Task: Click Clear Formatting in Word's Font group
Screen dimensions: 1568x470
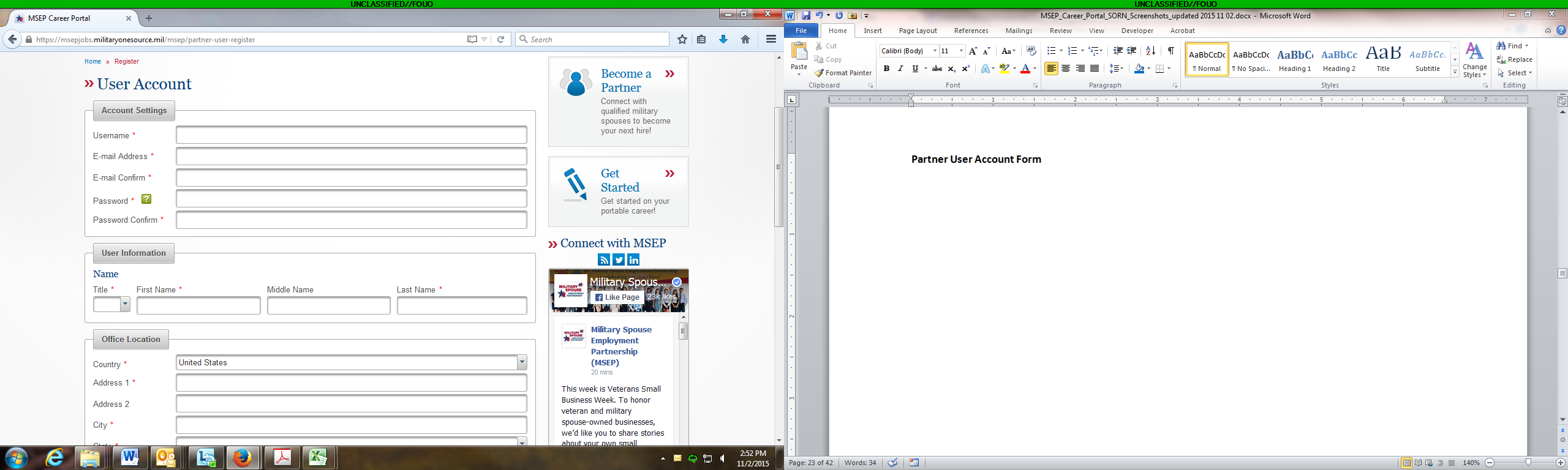Action: (1031, 51)
